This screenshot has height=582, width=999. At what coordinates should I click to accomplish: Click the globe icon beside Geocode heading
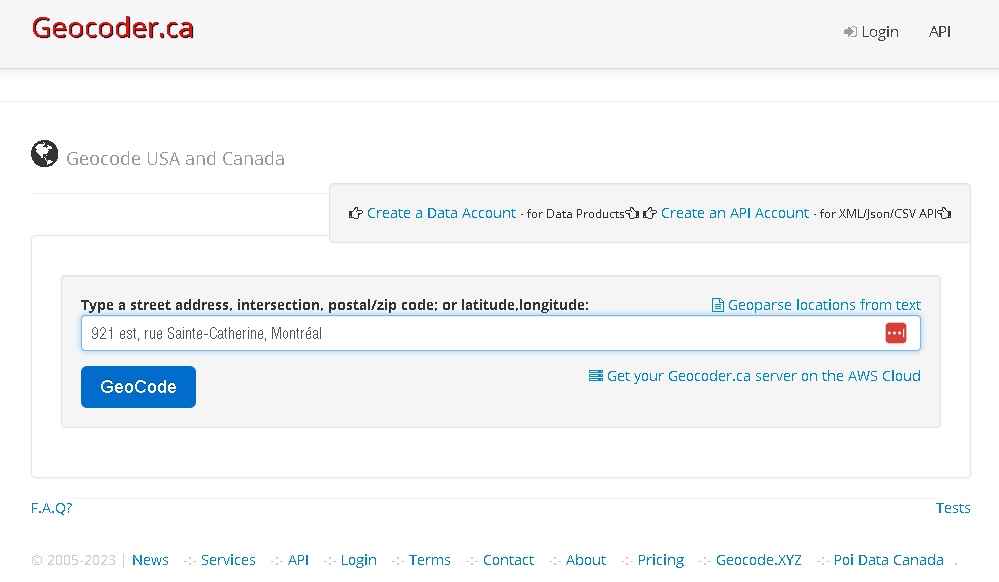click(x=44, y=153)
